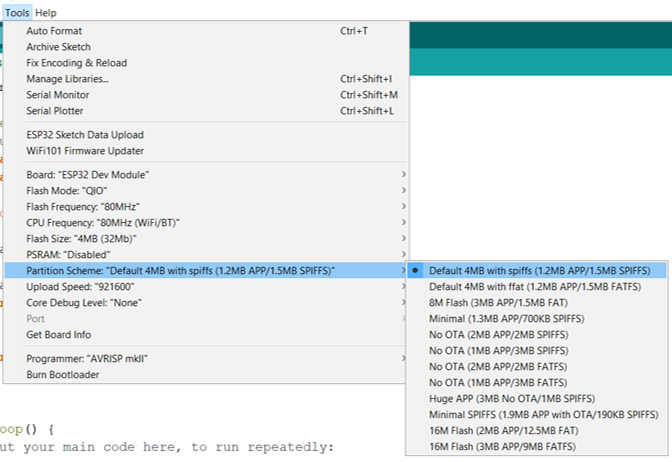Click the Tools menu header
The width and height of the screenshot is (672, 462).
[x=17, y=13]
